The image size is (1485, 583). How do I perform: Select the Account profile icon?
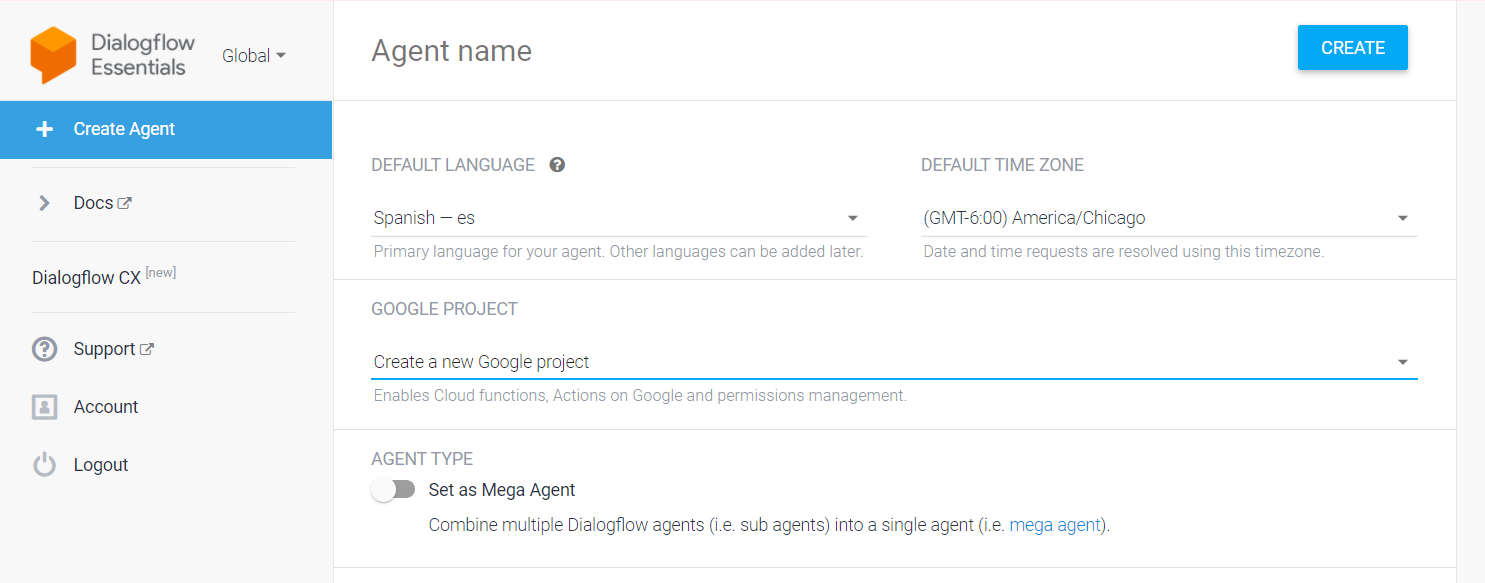tap(45, 406)
